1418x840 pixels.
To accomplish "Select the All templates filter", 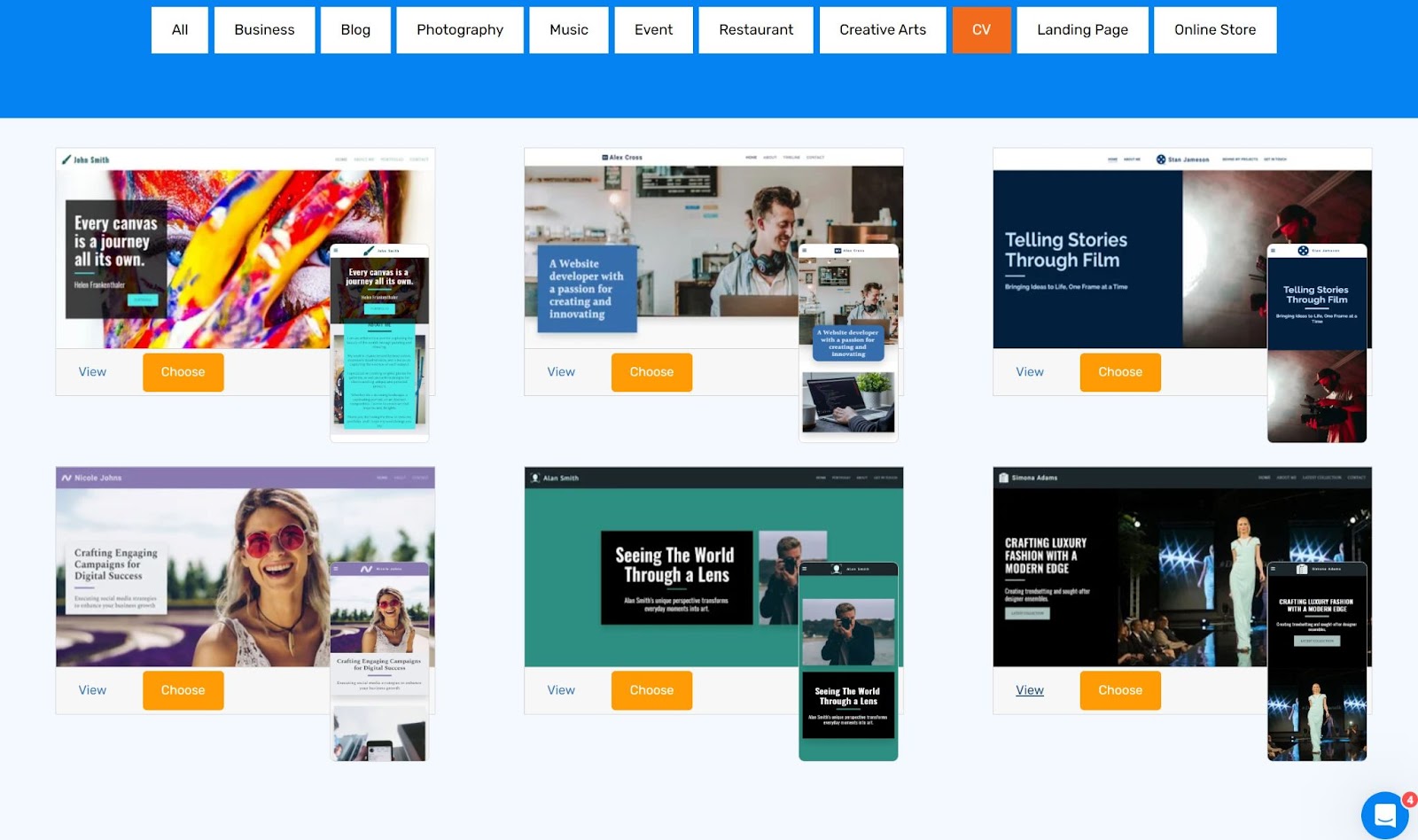I will click(x=179, y=29).
